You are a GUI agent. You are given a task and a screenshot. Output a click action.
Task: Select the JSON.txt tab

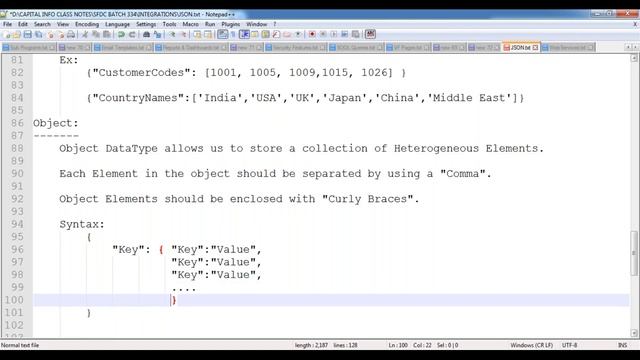[520, 47]
